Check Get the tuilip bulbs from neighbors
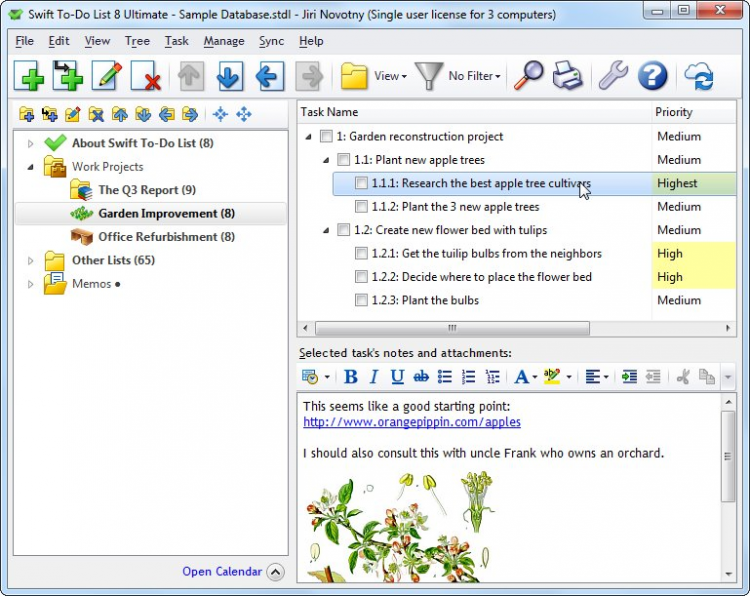This screenshot has width=750, height=596. (361, 254)
